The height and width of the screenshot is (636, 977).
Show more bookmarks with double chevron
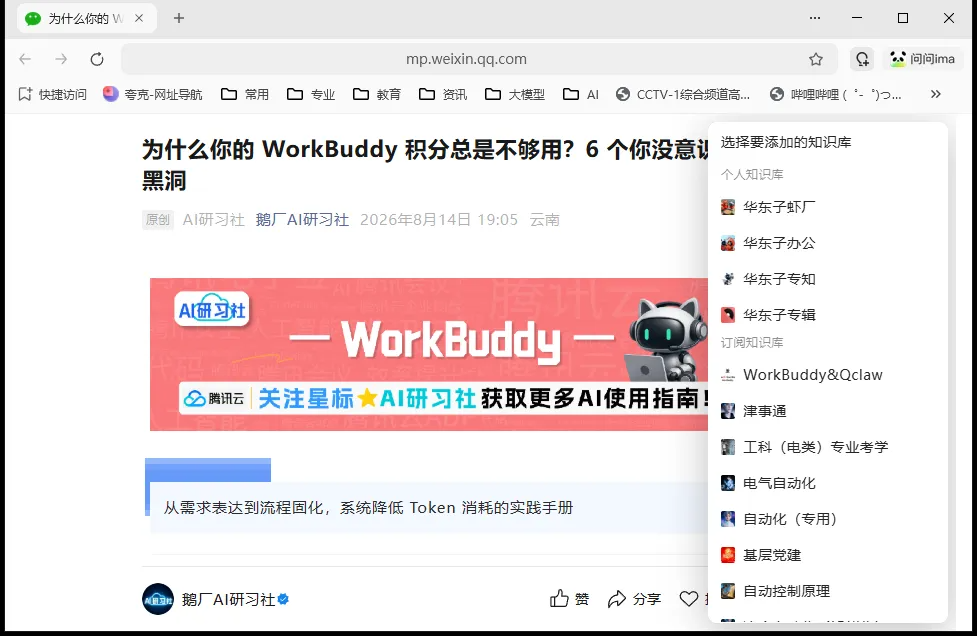pyautogui.click(x=935, y=94)
